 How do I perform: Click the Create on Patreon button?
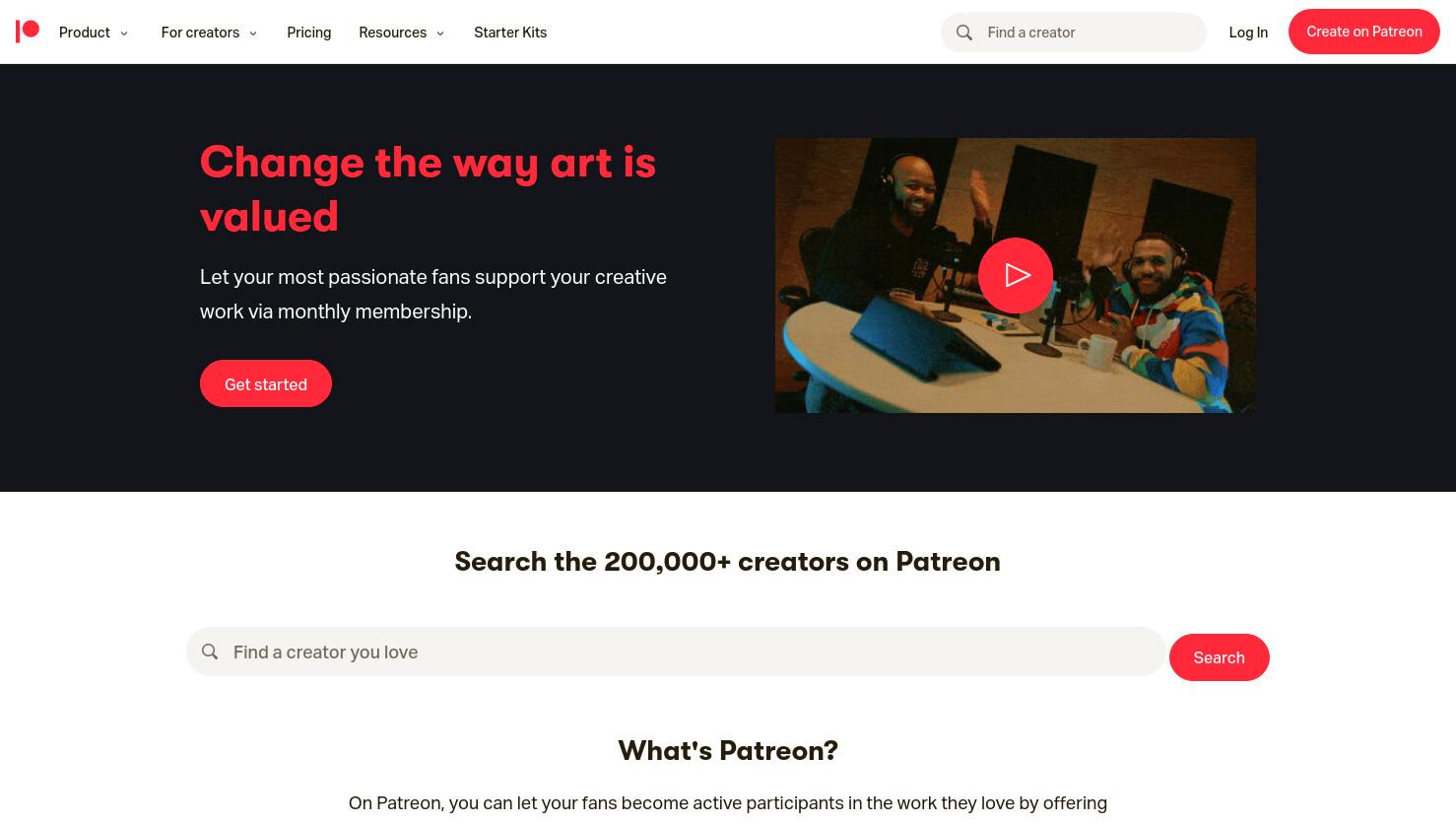[1364, 32]
